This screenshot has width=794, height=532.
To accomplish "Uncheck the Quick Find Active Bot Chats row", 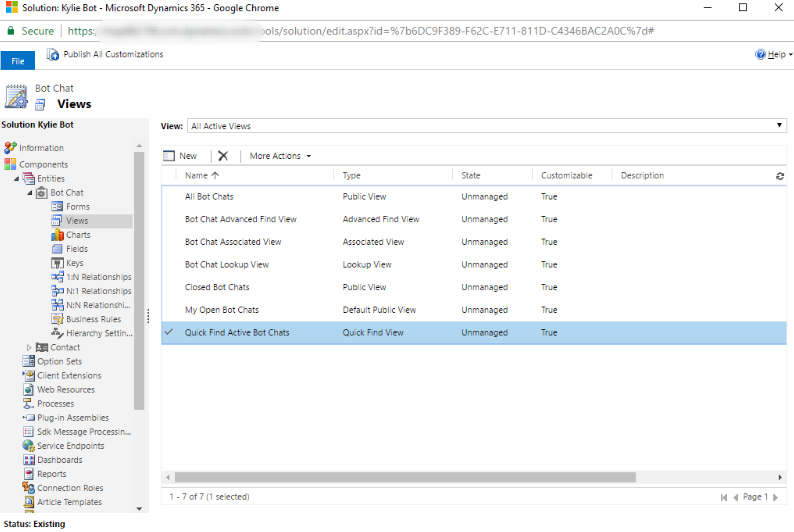I will (x=169, y=332).
